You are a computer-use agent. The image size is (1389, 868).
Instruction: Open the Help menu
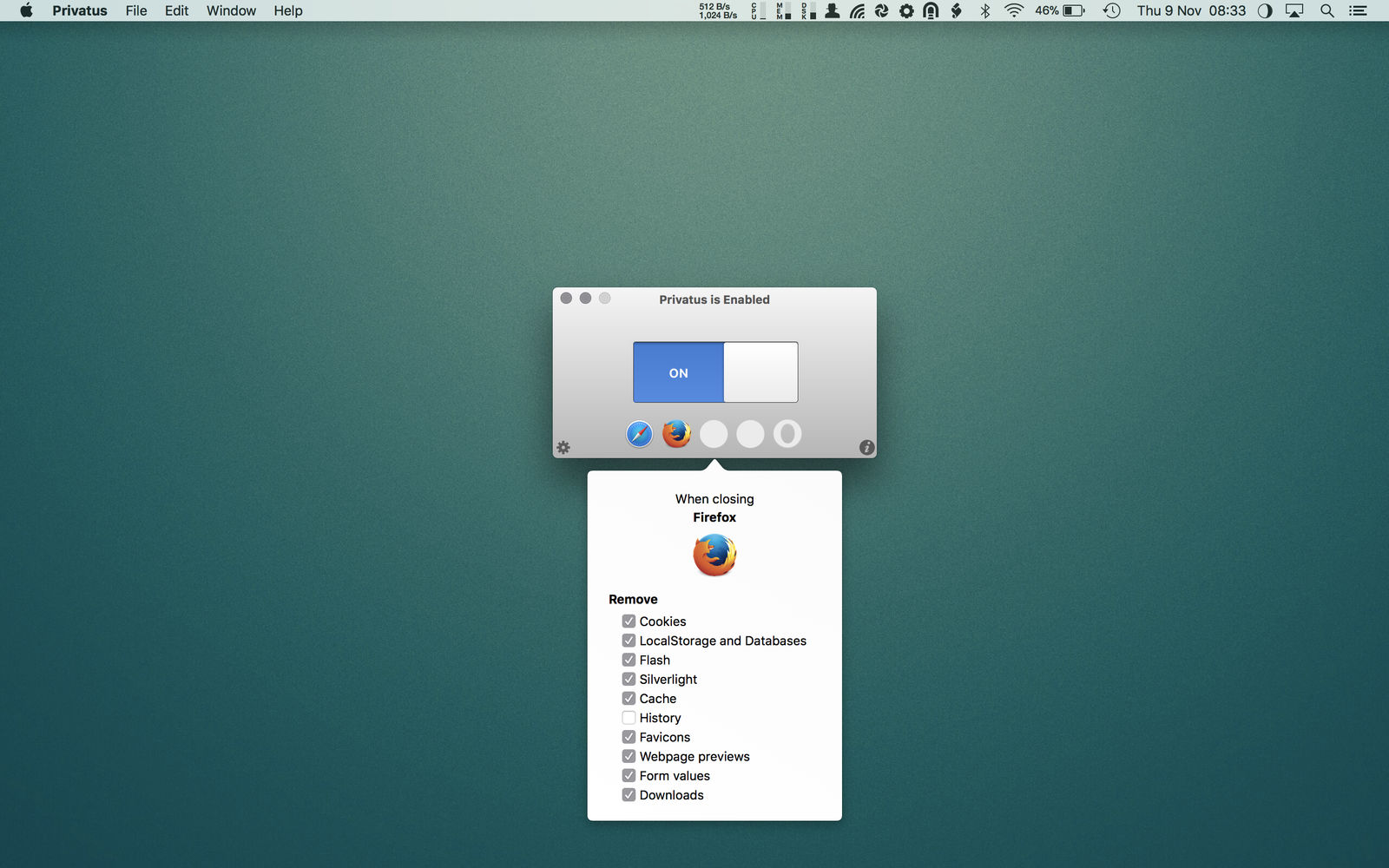point(288,10)
